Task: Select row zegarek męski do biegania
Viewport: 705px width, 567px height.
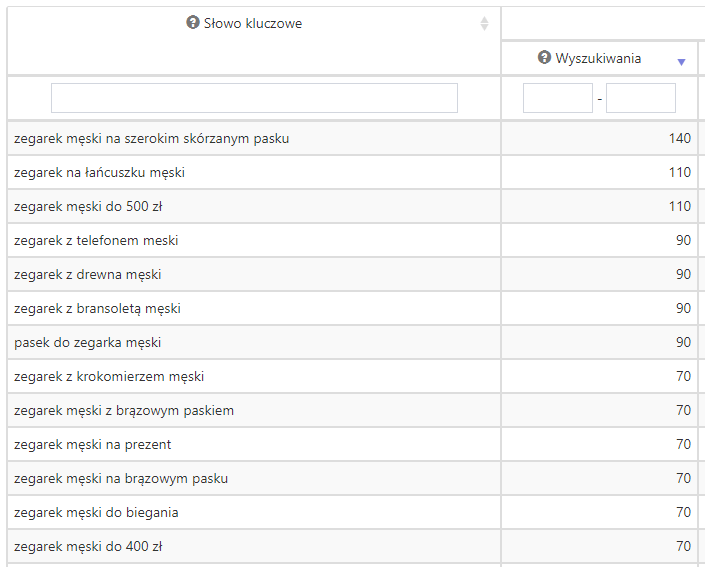Action: (97, 513)
